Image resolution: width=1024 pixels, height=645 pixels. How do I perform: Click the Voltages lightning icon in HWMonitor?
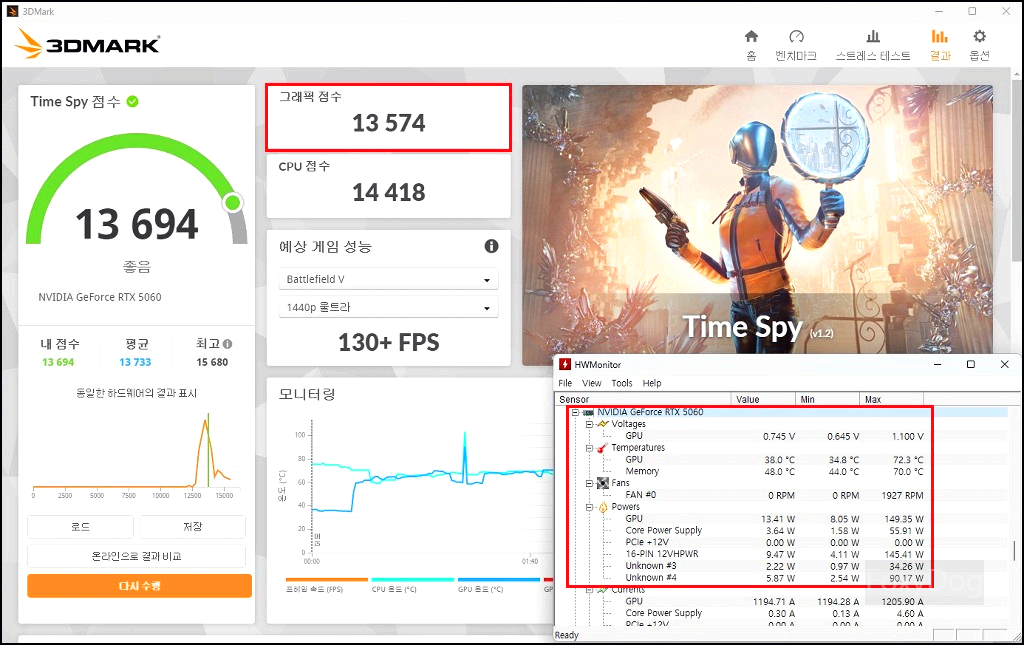click(603, 424)
